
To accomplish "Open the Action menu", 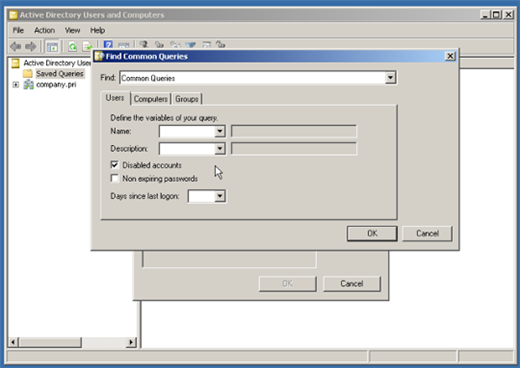I will [44, 30].
